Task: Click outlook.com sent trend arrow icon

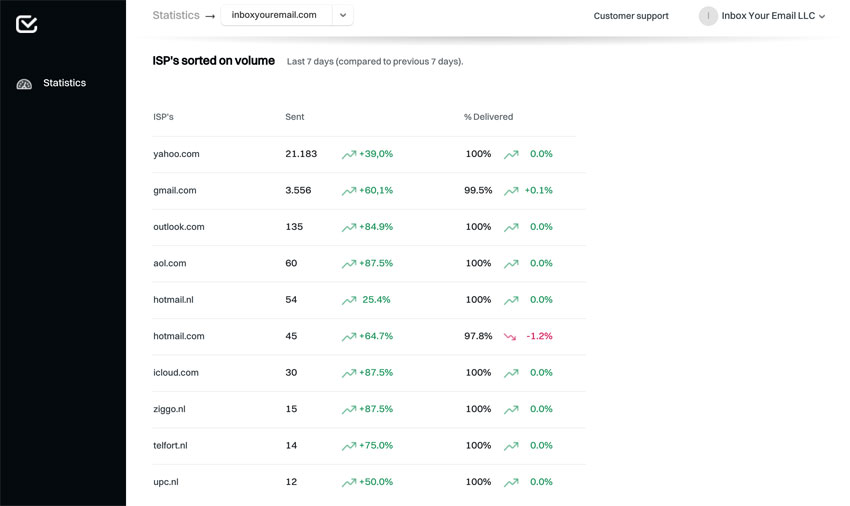Action: (349, 228)
